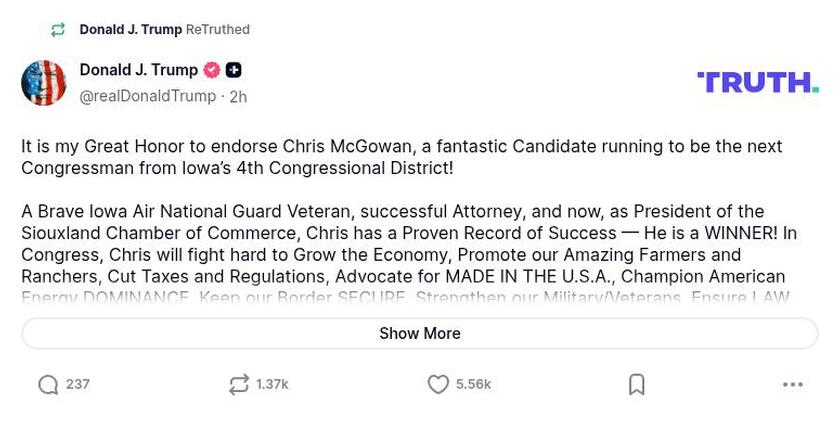
Task: Click the 5.56k likes count
Action: (473, 385)
